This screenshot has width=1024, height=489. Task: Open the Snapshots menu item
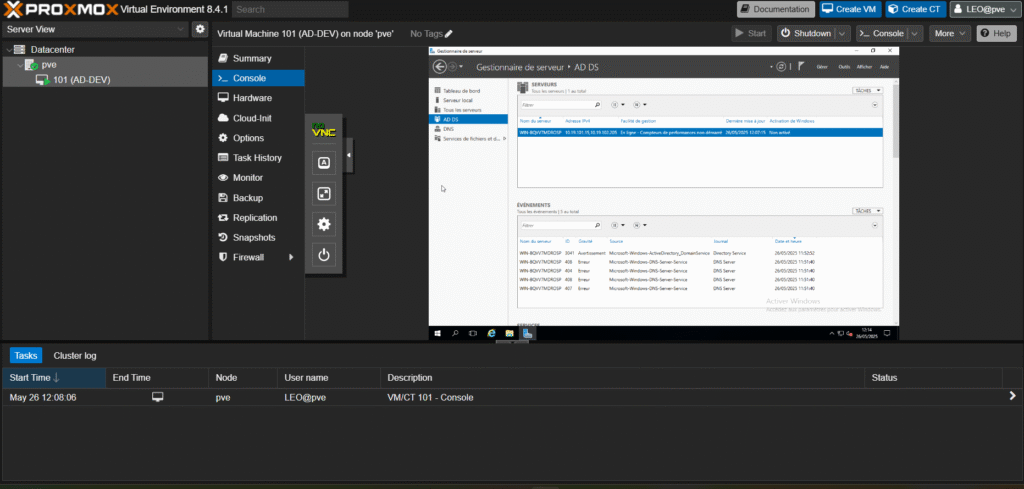pos(253,237)
